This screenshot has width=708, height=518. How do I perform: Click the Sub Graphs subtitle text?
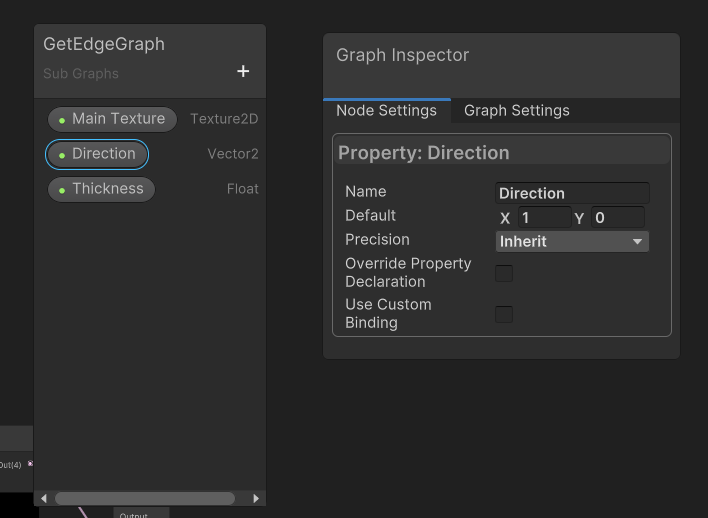[x=81, y=74]
